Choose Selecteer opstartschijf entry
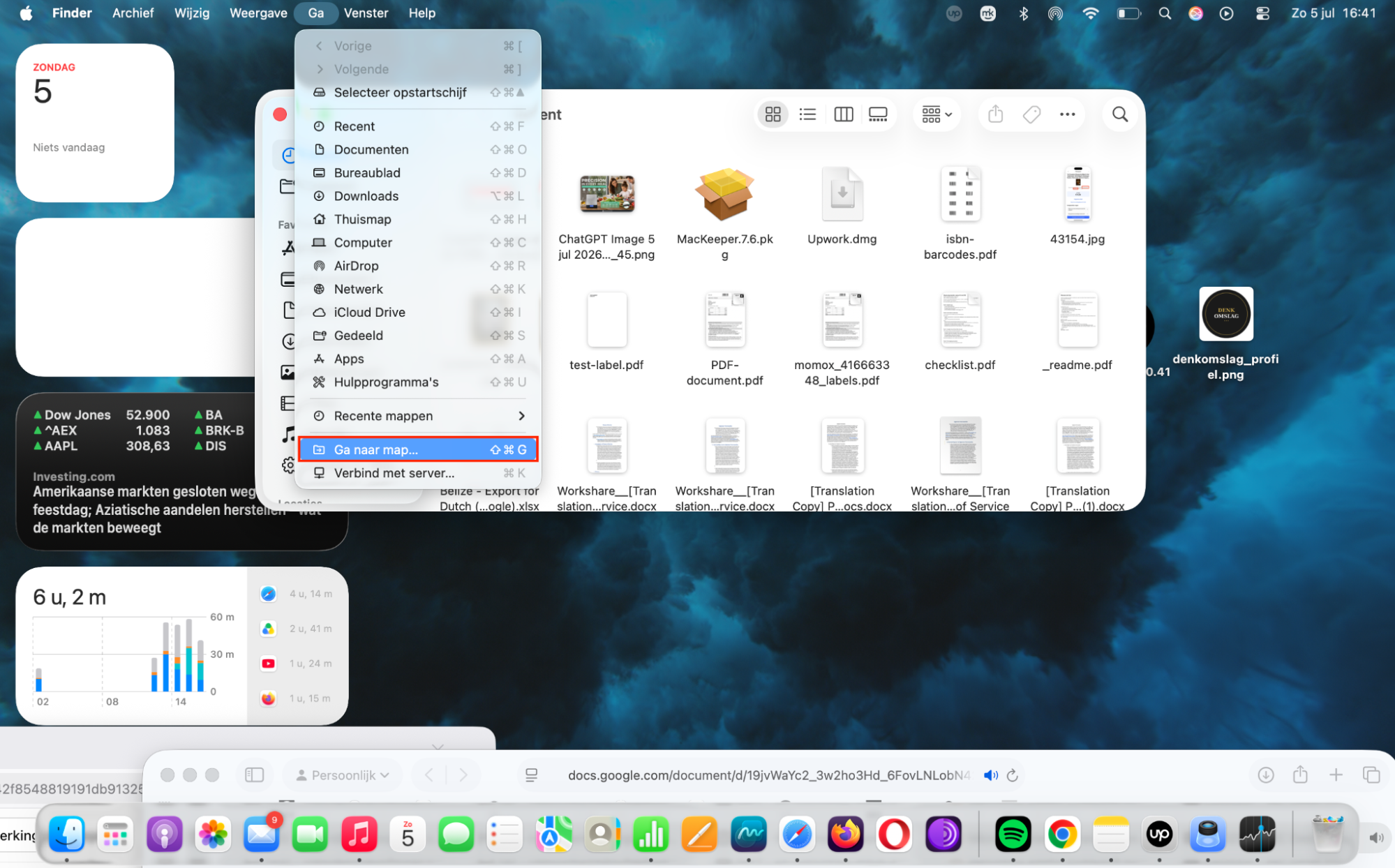Image resolution: width=1395 pixels, height=868 pixels. tap(419, 93)
